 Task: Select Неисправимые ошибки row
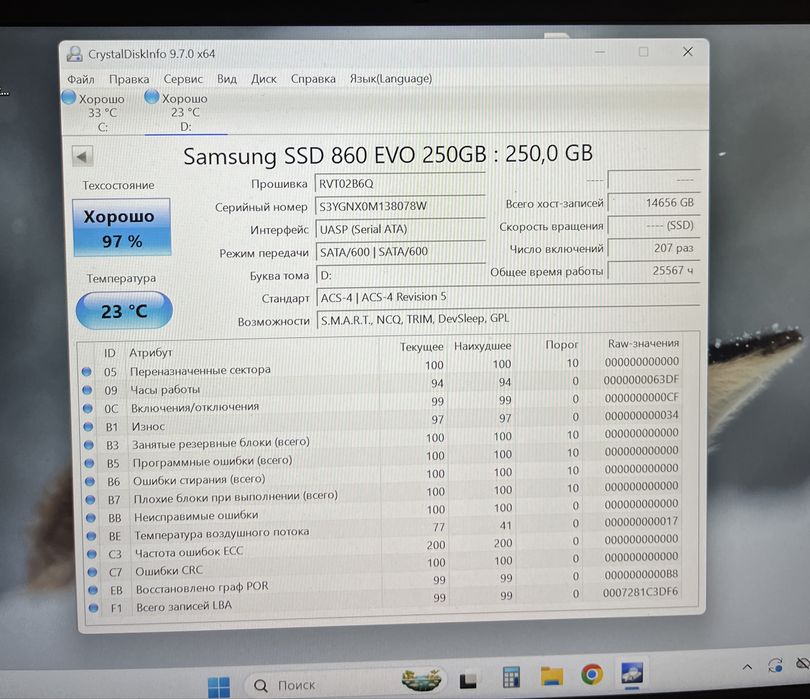383,511
